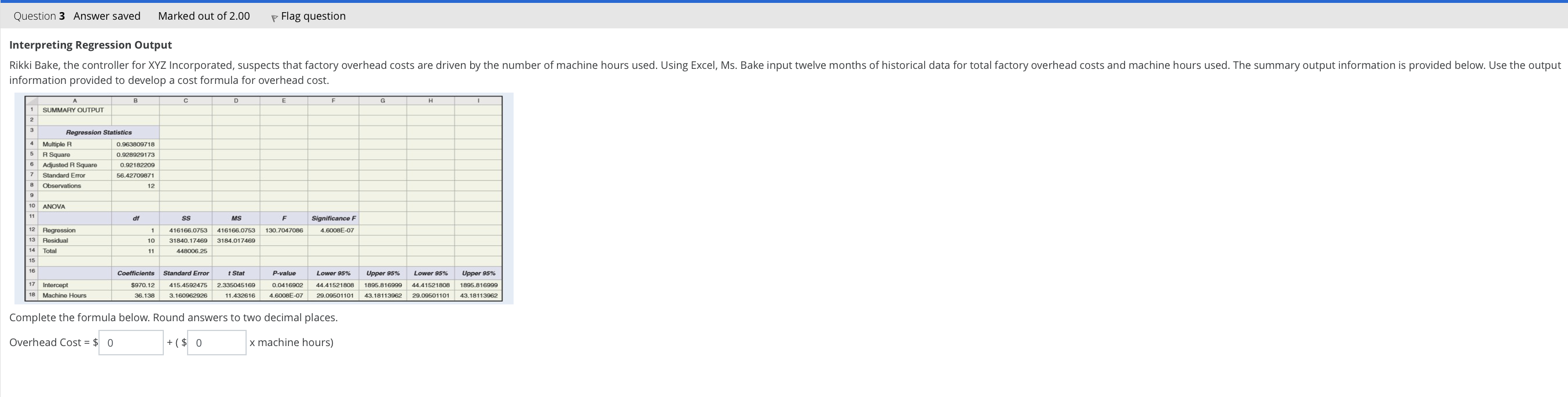Click the intercept coefficient $970.12

143,285
